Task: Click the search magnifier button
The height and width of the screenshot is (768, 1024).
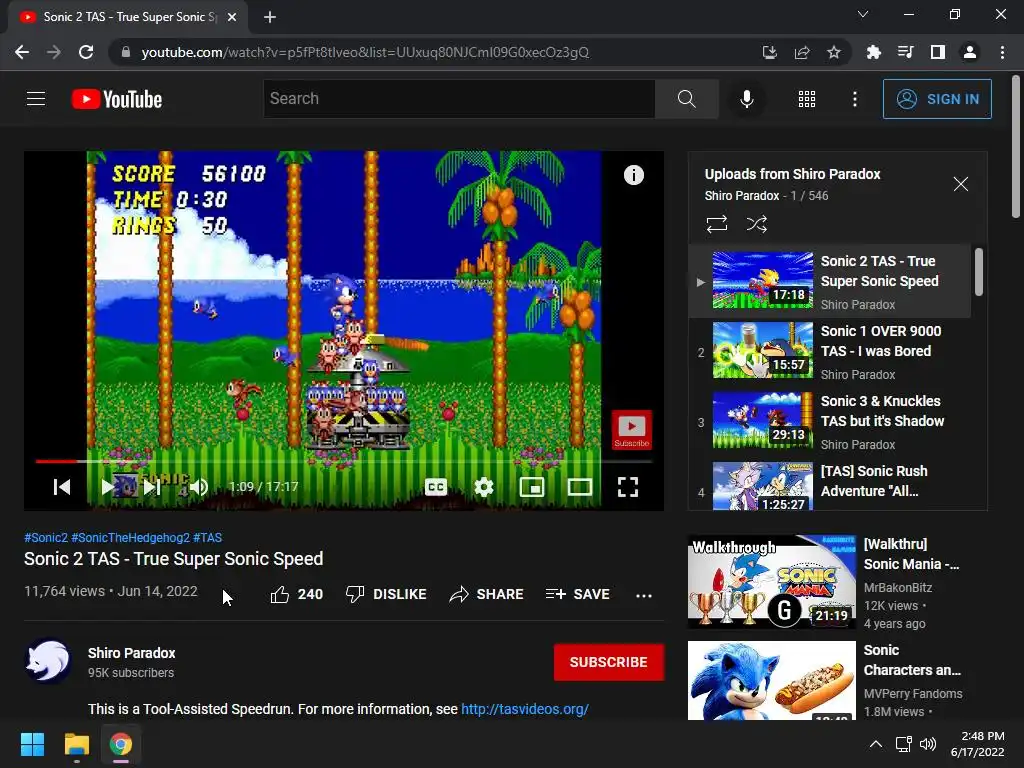Action: (686, 99)
